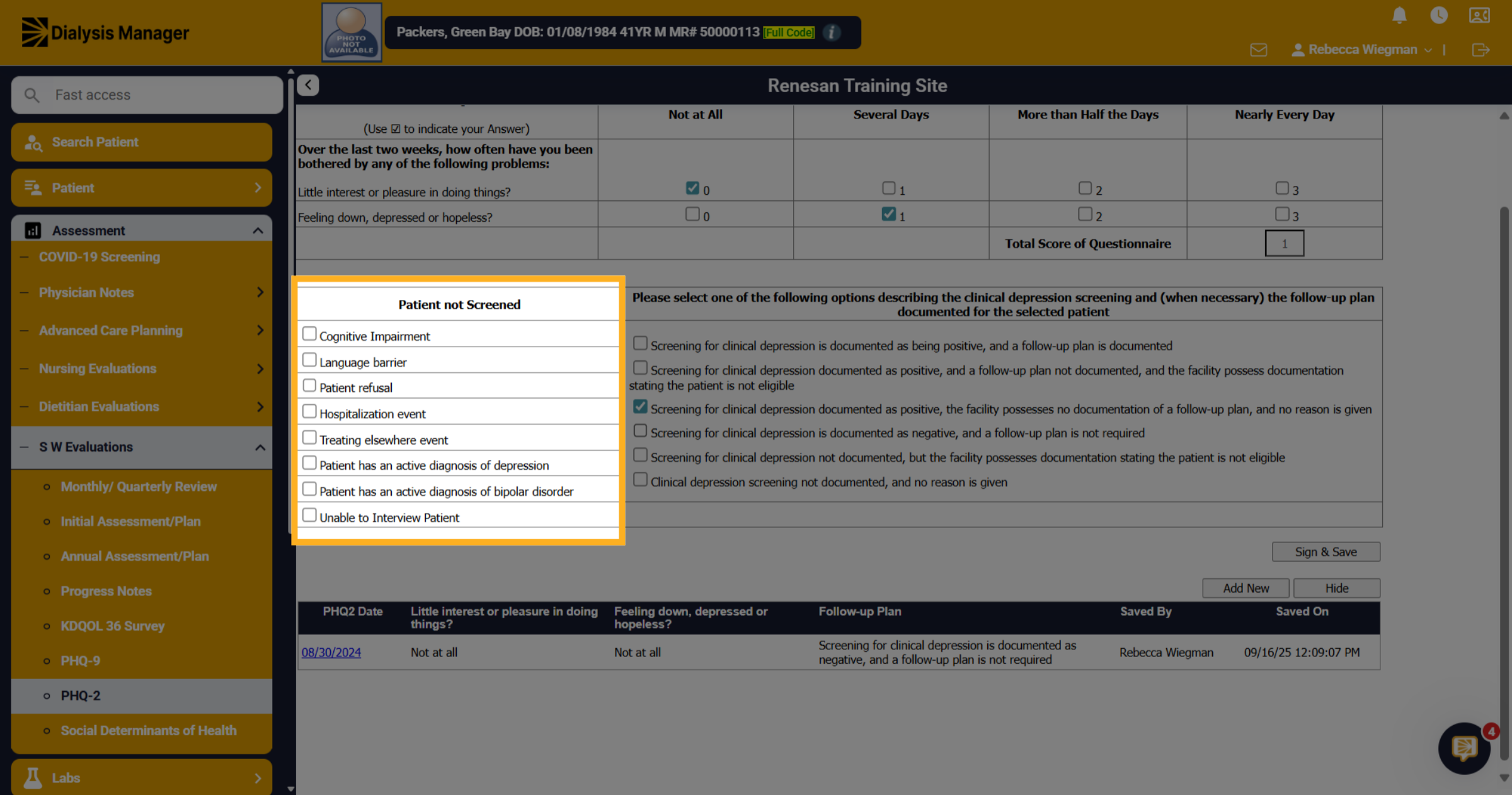Click the Fast access search field
The width and height of the screenshot is (1512, 795).
coord(147,95)
